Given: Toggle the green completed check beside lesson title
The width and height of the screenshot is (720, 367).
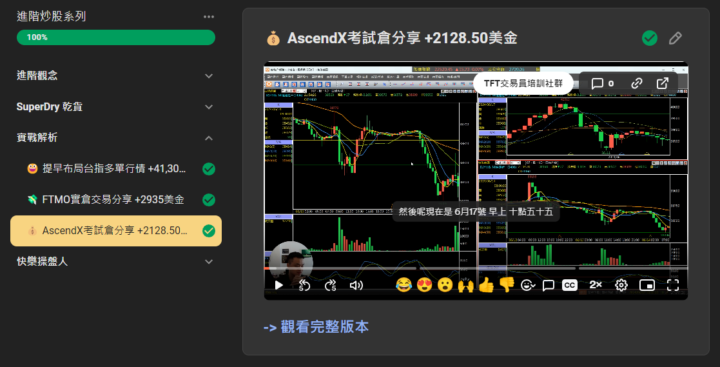Looking at the screenshot, I should tap(650, 39).
